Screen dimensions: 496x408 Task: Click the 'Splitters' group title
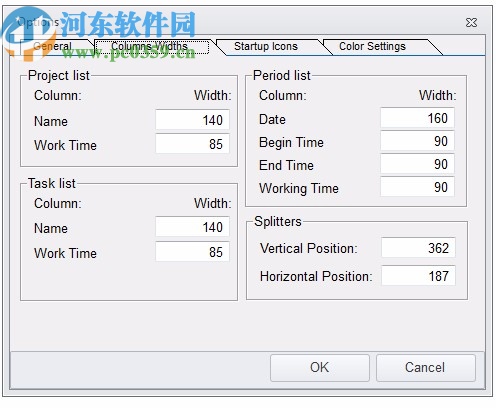click(x=278, y=221)
